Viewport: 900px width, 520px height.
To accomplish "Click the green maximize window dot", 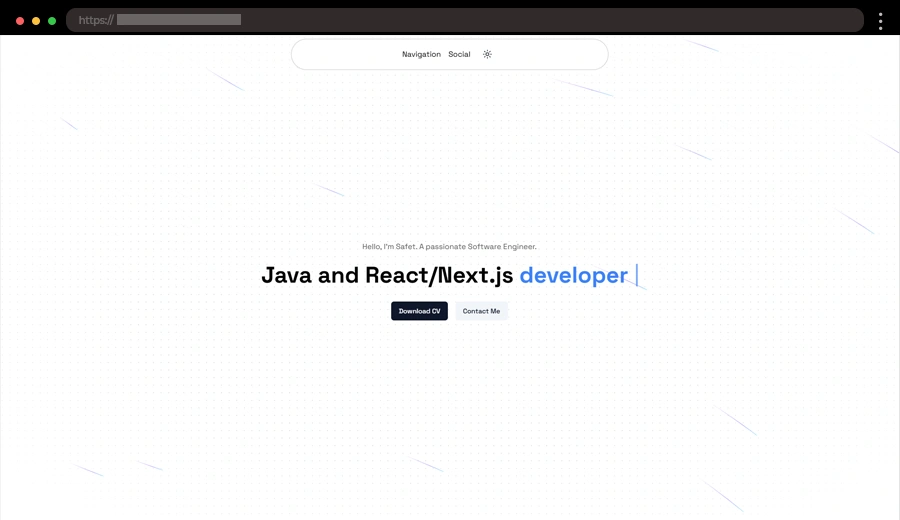I will pos(52,21).
